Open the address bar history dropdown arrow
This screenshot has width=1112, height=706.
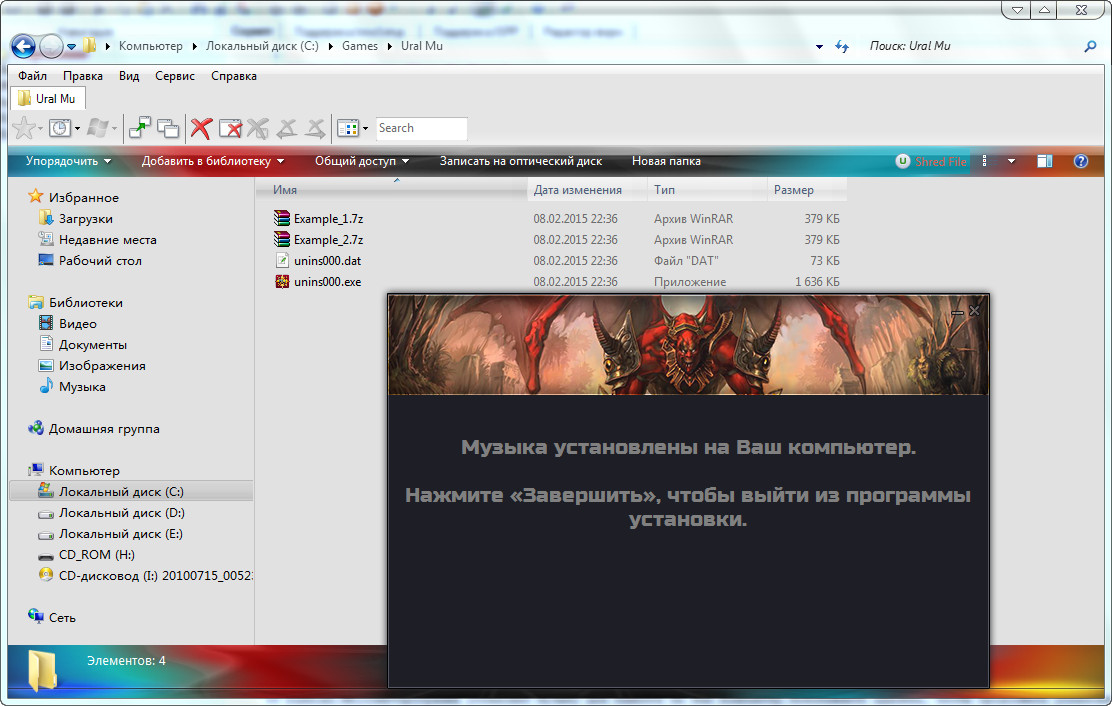[x=819, y=47]
